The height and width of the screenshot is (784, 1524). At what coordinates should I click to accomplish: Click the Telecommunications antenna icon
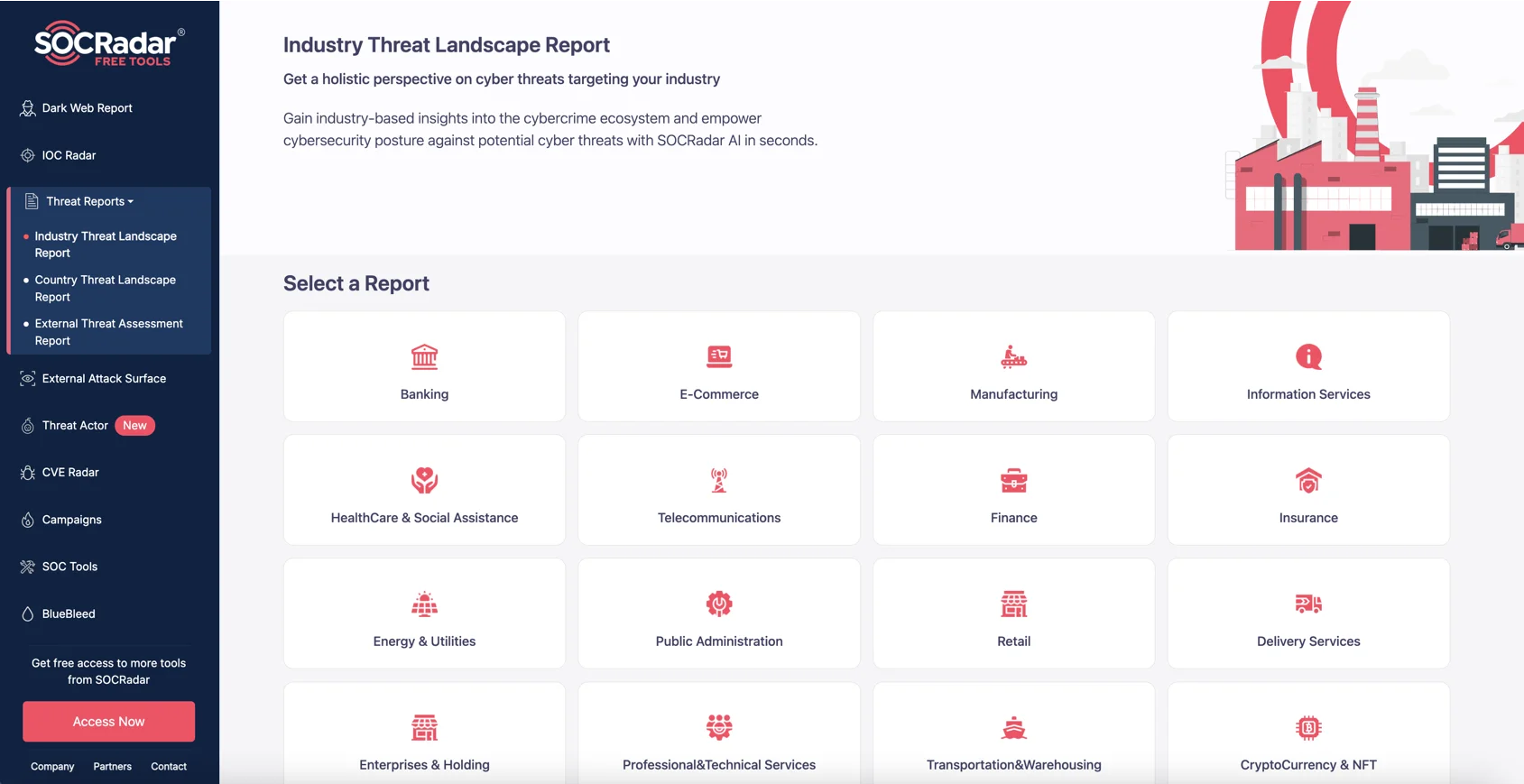(x=719, y=481)
